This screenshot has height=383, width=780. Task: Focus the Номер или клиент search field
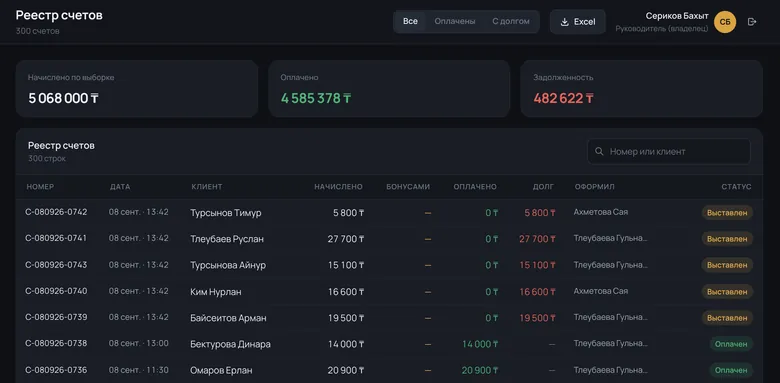(x=669, y=151)
